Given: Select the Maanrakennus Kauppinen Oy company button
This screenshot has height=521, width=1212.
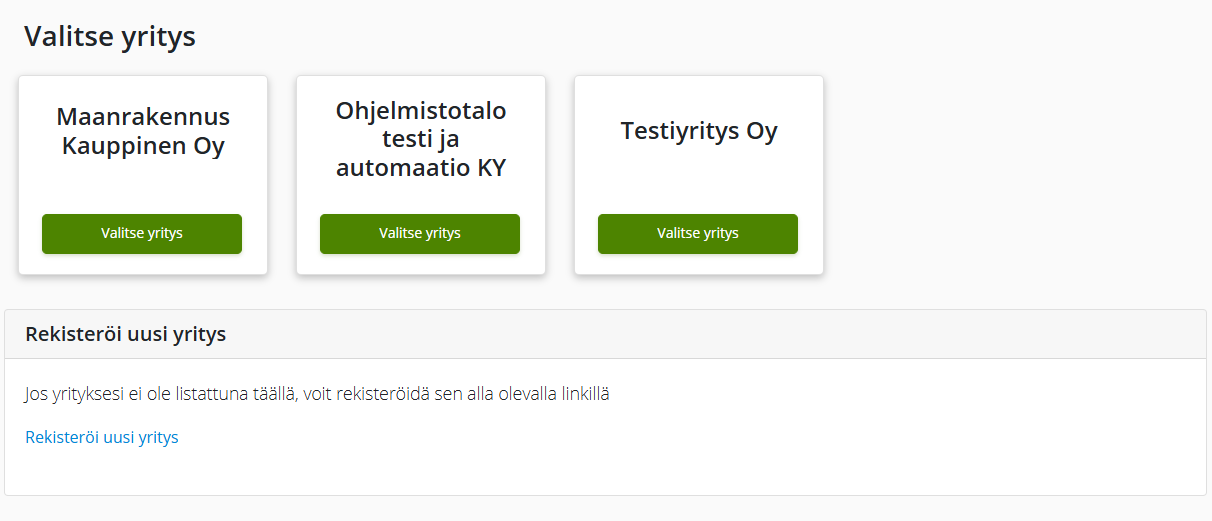Looking at the screenshot, I should [142, 234].
